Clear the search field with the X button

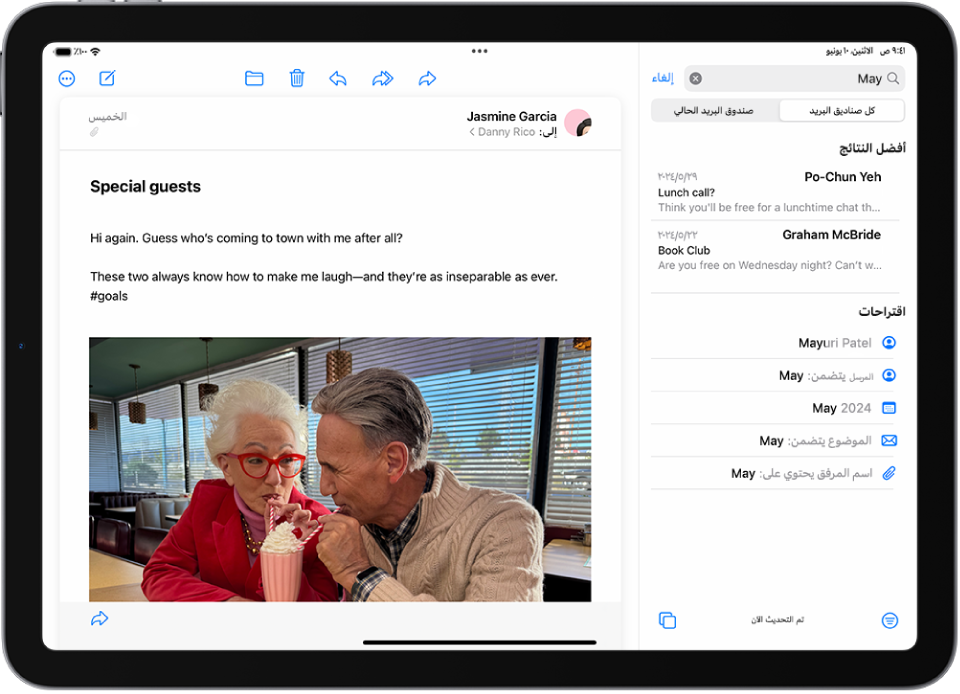pos(696,78)
